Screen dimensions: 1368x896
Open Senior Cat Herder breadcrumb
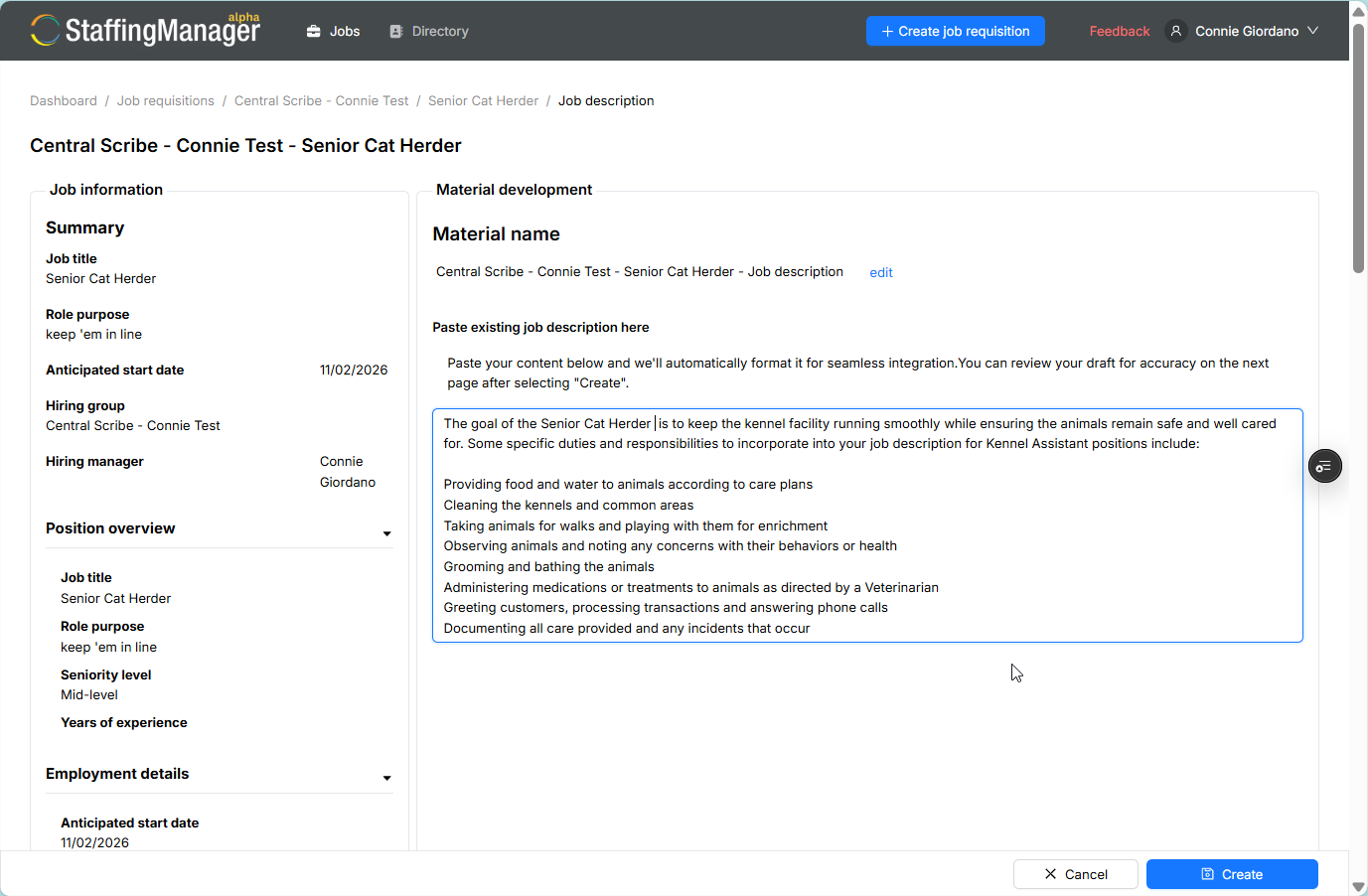point(483,100)
